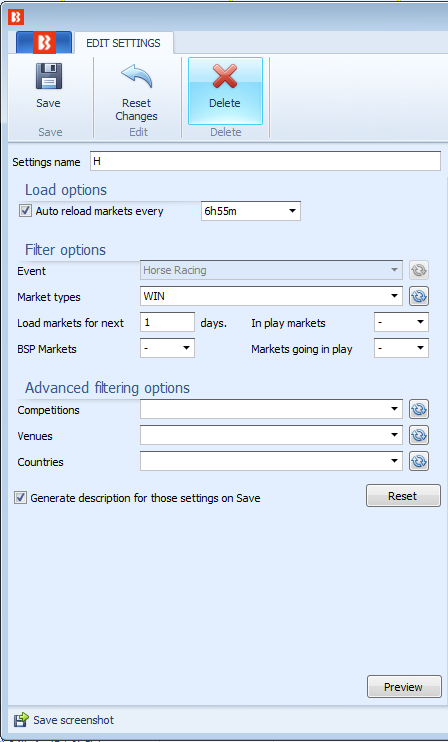Refresh the Competitions list

pyautogui.click(x=419, y=409)
